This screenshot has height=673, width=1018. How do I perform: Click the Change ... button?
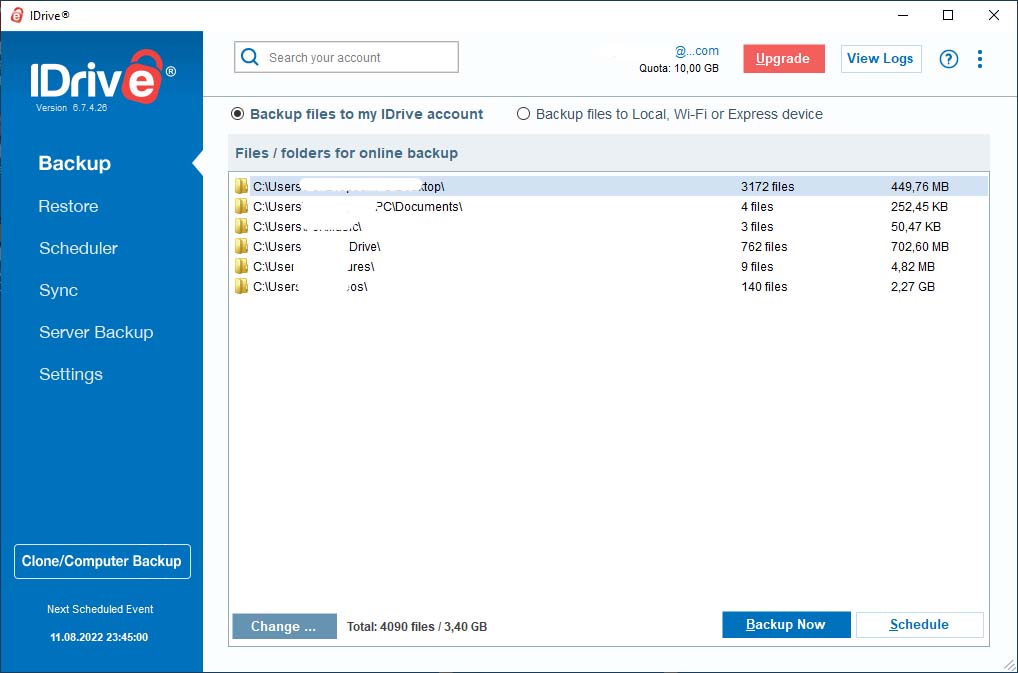[284, 626]
